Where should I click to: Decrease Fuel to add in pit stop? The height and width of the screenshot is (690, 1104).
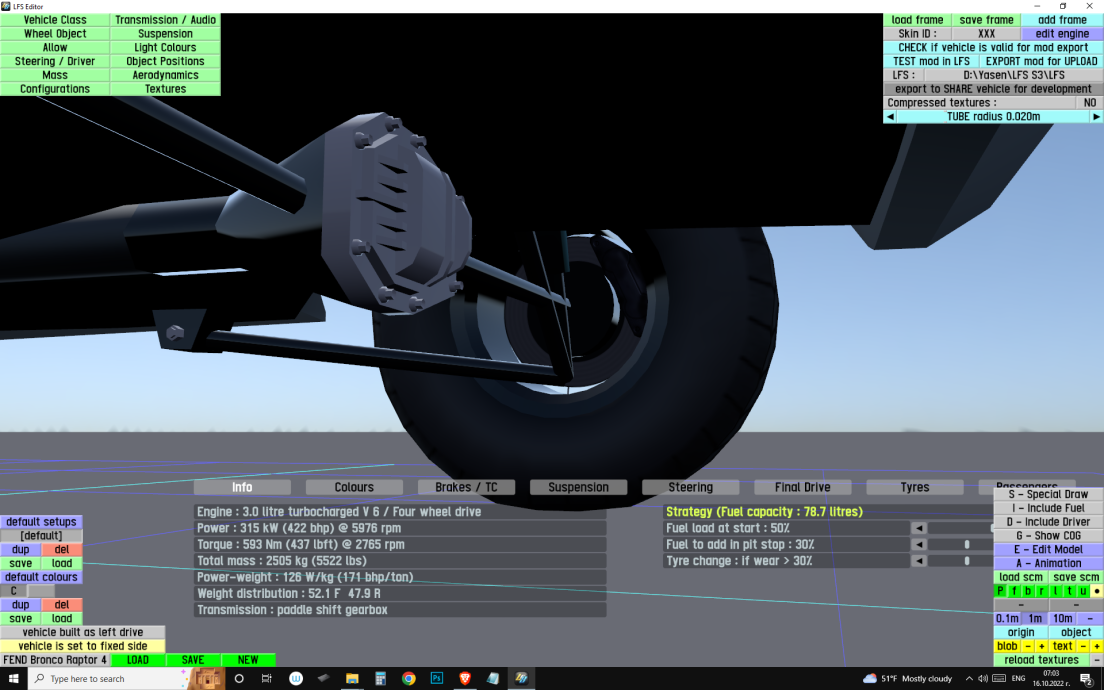[919, 544]
